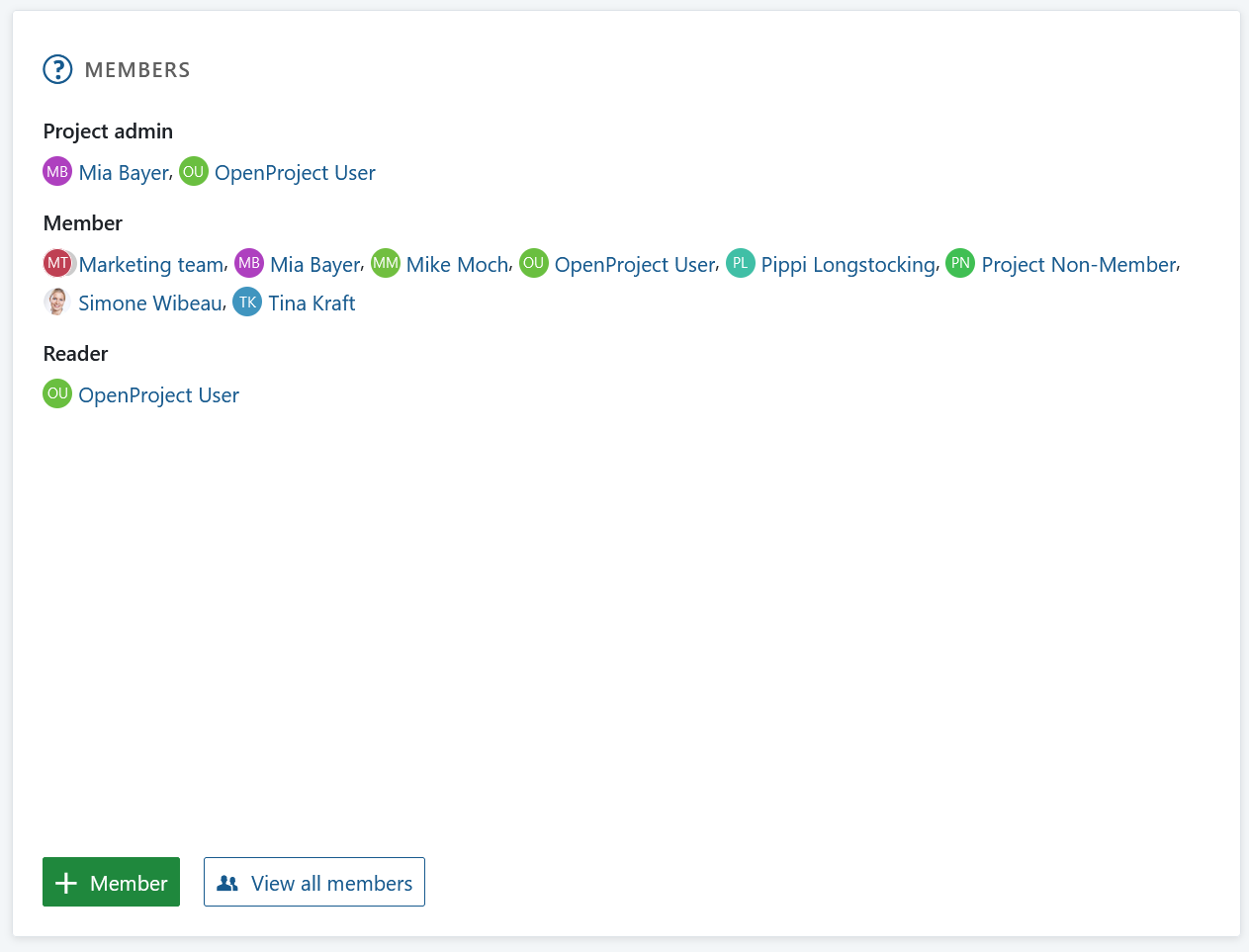Click OpenProject User avatar under Reader
Viewport: 1249px width, 952px height.
coord(57,393)
